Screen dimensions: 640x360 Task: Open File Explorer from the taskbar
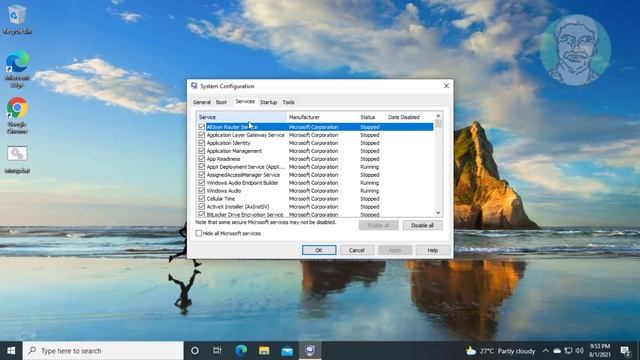point(264,351)
